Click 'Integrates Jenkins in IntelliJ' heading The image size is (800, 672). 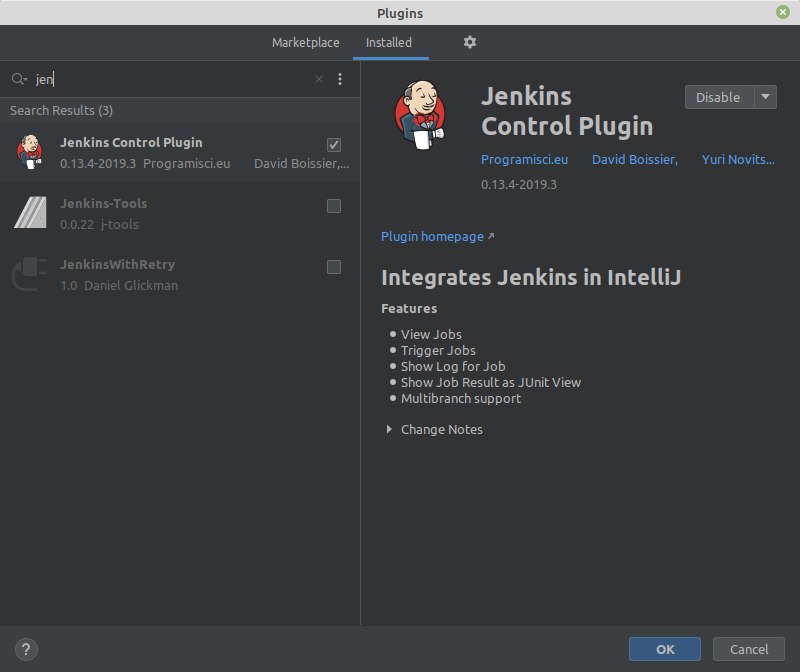coord(531,278)
